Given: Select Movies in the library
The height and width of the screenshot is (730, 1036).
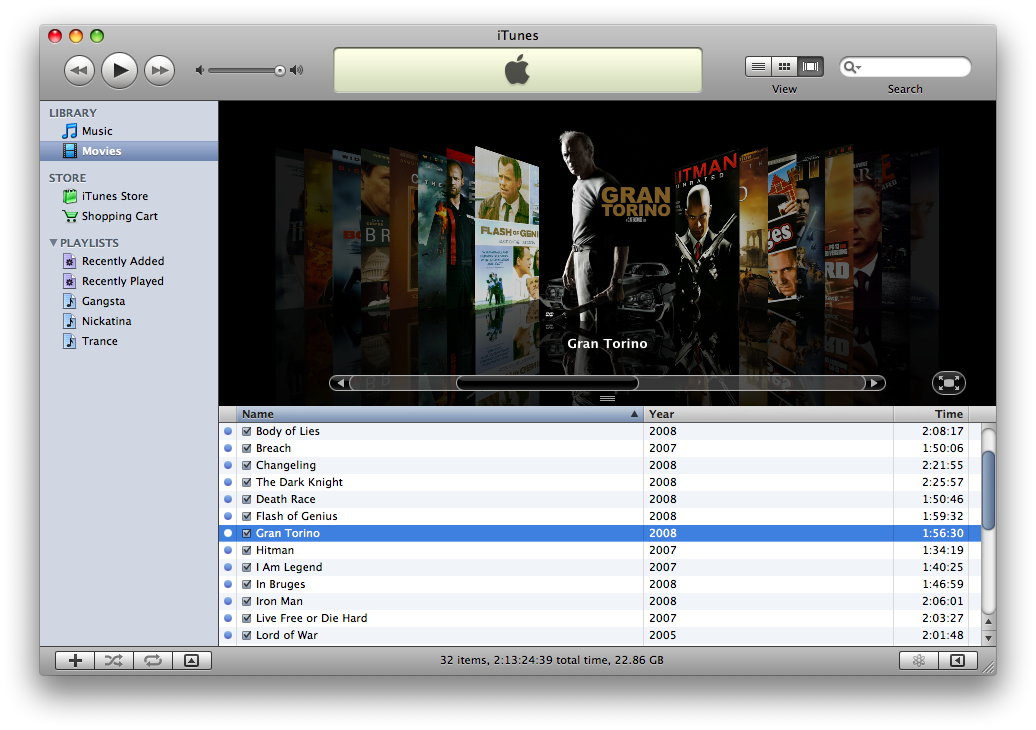Looking at the screenshot, I should (x=129, y=151).
